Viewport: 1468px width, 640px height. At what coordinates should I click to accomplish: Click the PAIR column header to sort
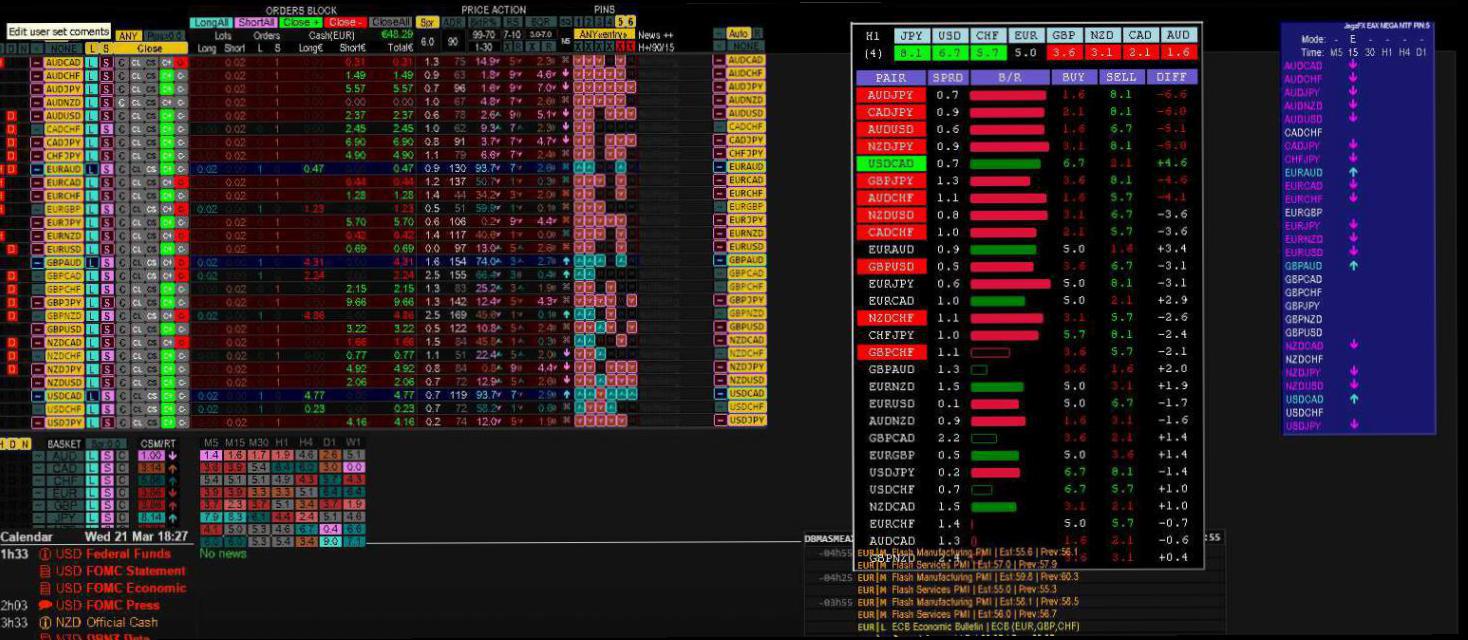890,77
